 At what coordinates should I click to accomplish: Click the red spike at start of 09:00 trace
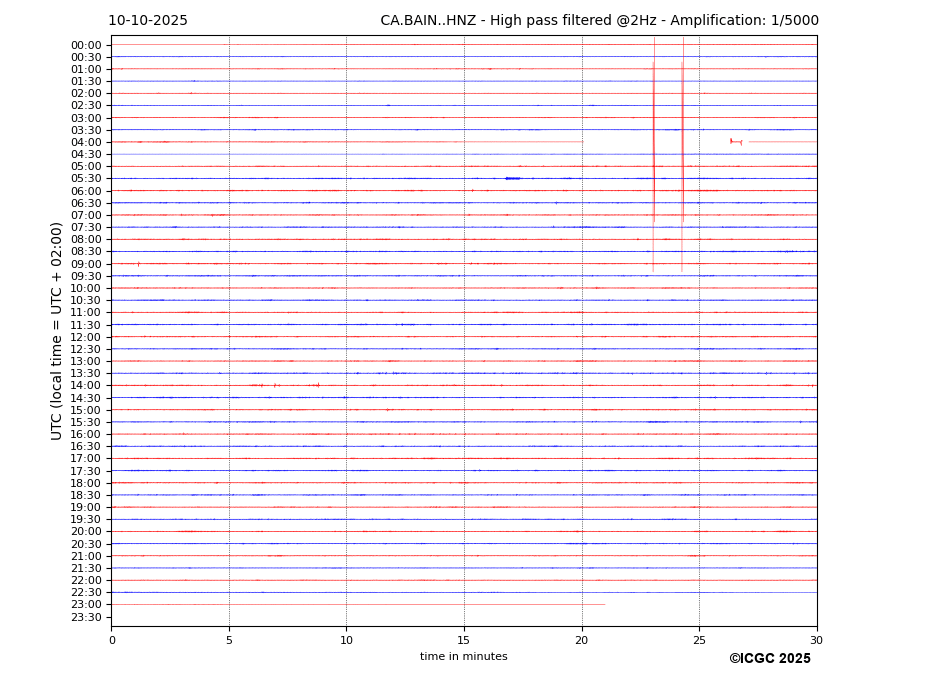[x=138, y=264]
